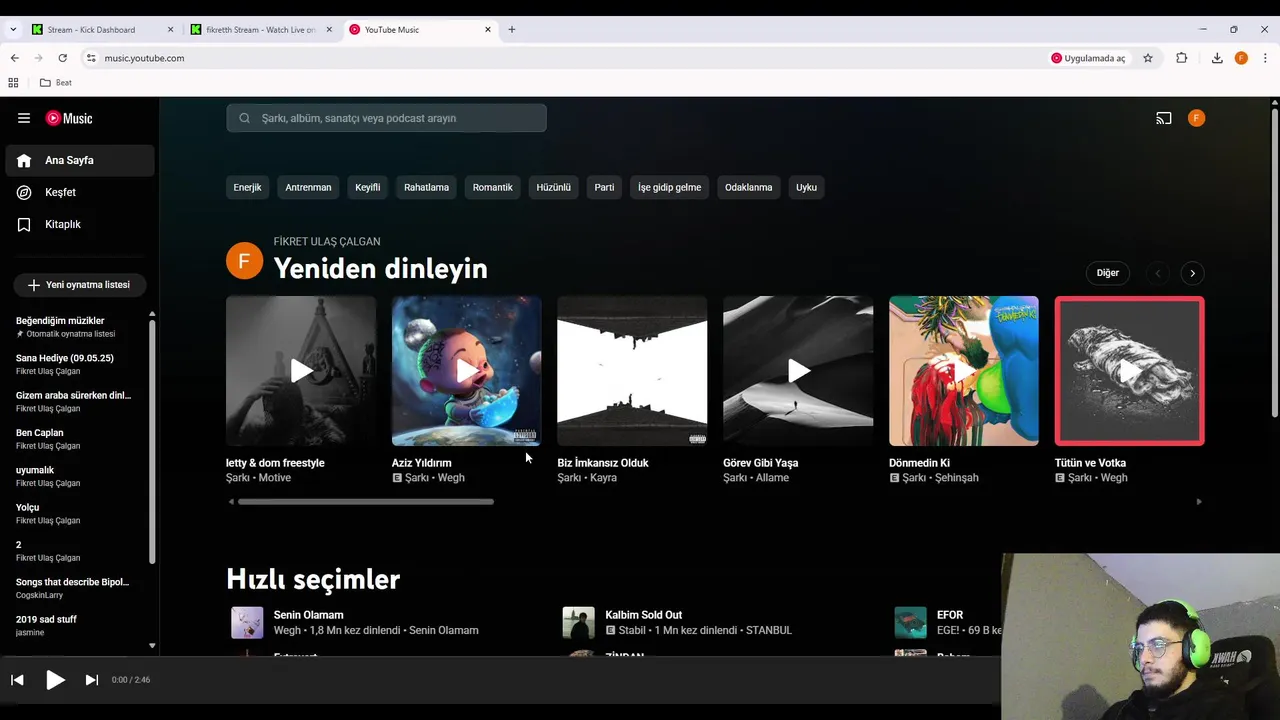Select the Uyku mood chip
Image resolution: width=1280 pixels, height=720 pixels.
point(807,187)
